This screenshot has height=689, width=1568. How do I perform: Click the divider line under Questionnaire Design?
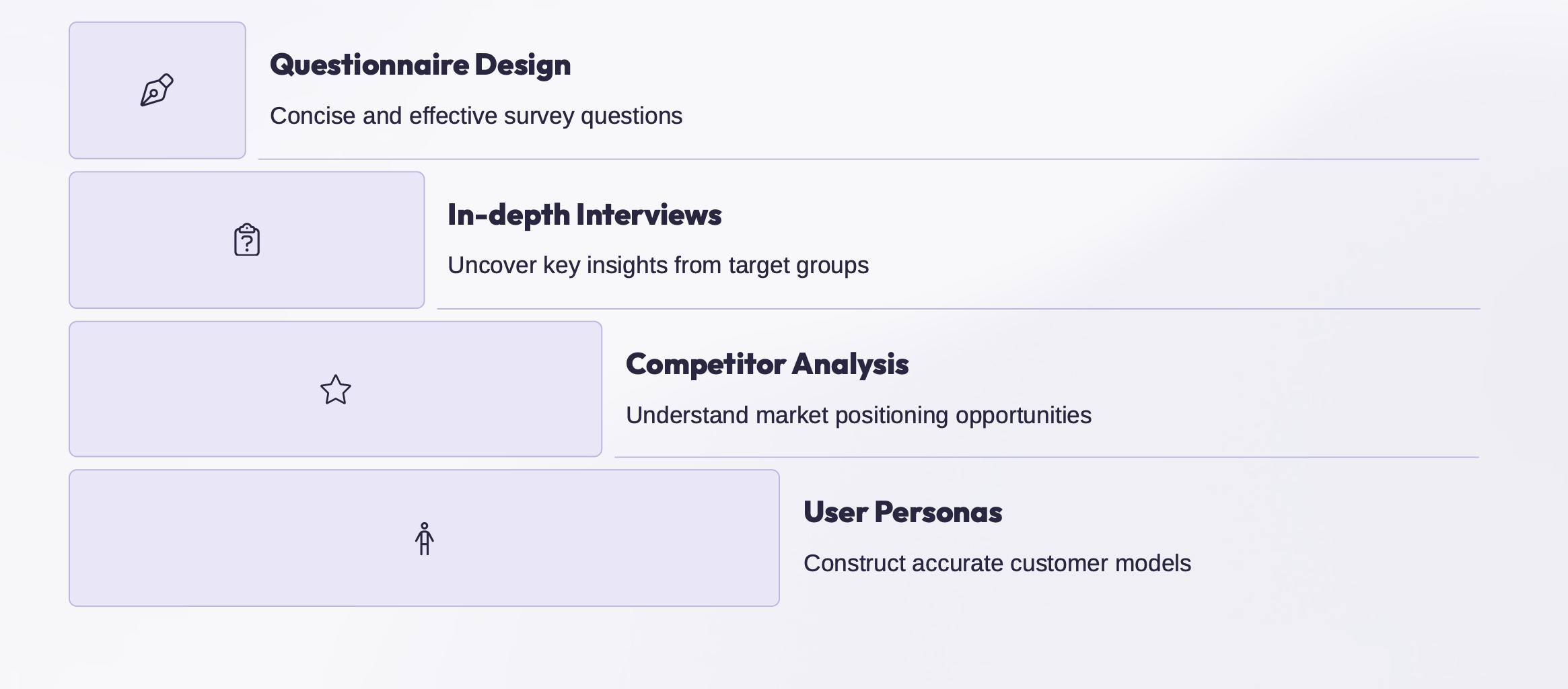(x=869, y=159)
